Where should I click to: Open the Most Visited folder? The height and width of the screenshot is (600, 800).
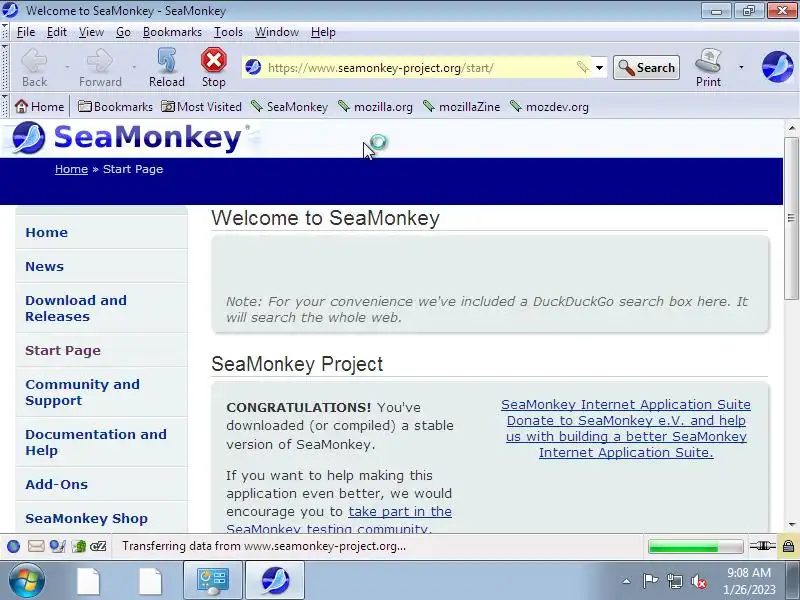(x=202, y=107)
